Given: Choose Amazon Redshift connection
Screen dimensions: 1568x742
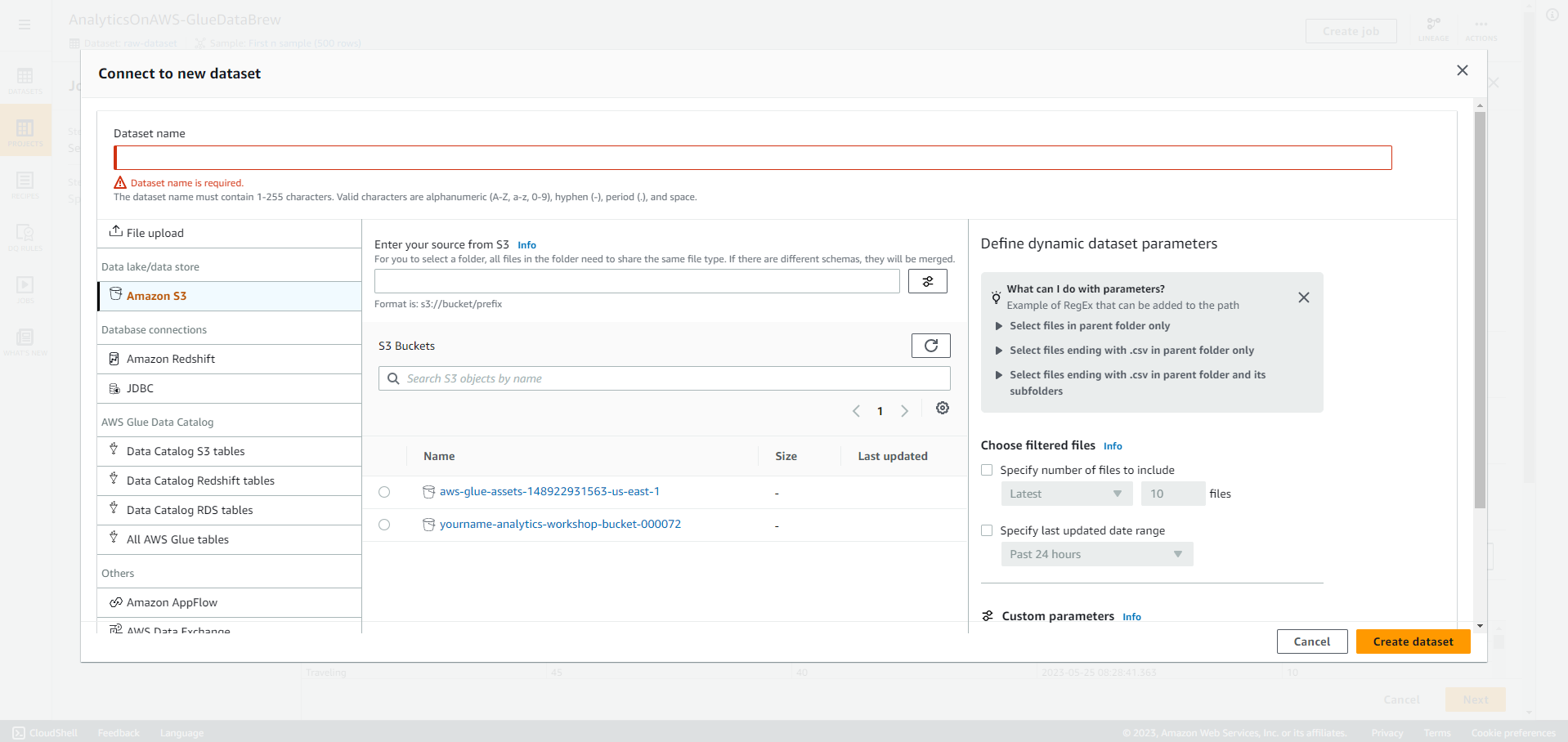Looking at the screenshot, I should click(229, 359).
